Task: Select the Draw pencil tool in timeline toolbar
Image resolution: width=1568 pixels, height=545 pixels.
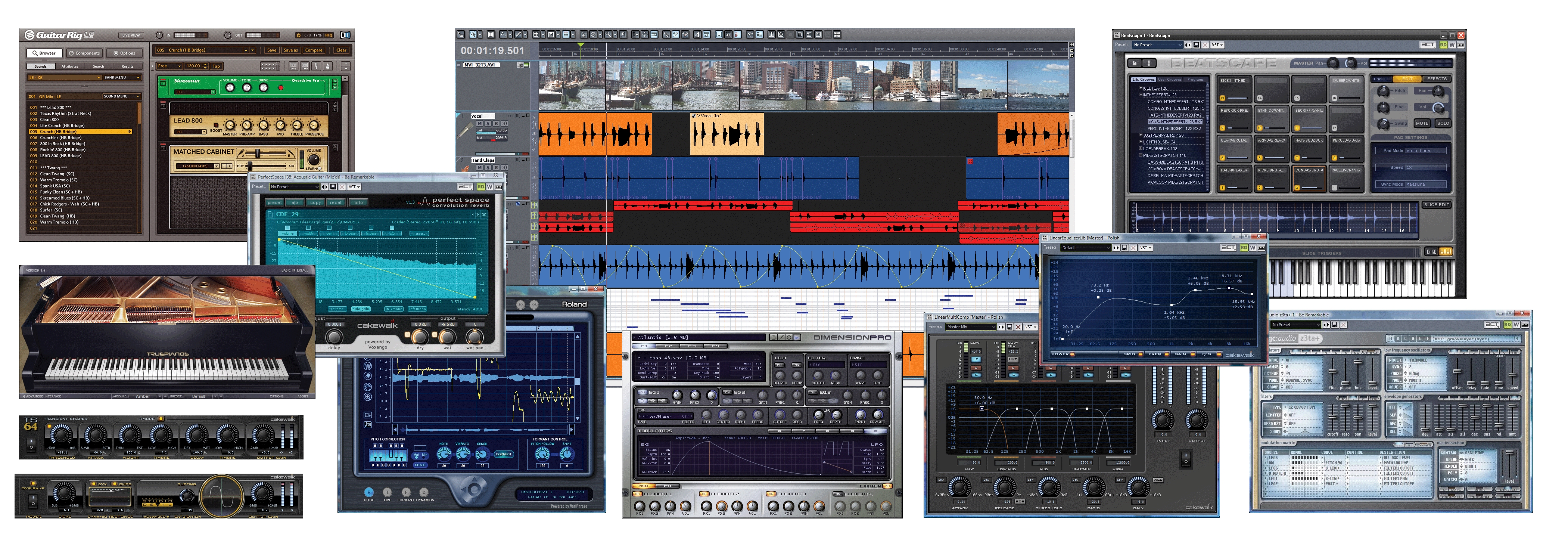Action: click(x=518, y=34)
